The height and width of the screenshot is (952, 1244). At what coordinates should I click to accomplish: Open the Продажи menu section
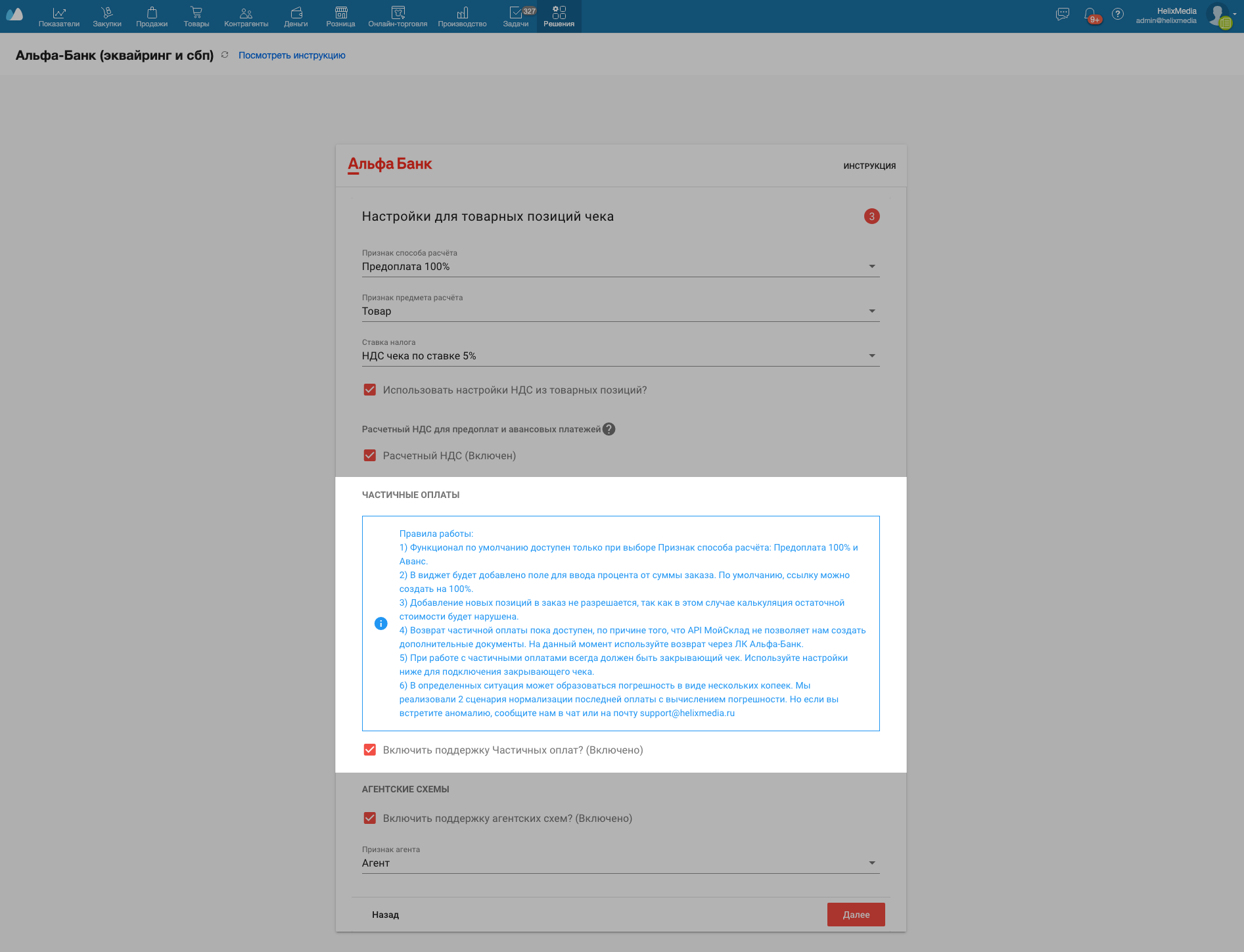click(x=152, y=16)
